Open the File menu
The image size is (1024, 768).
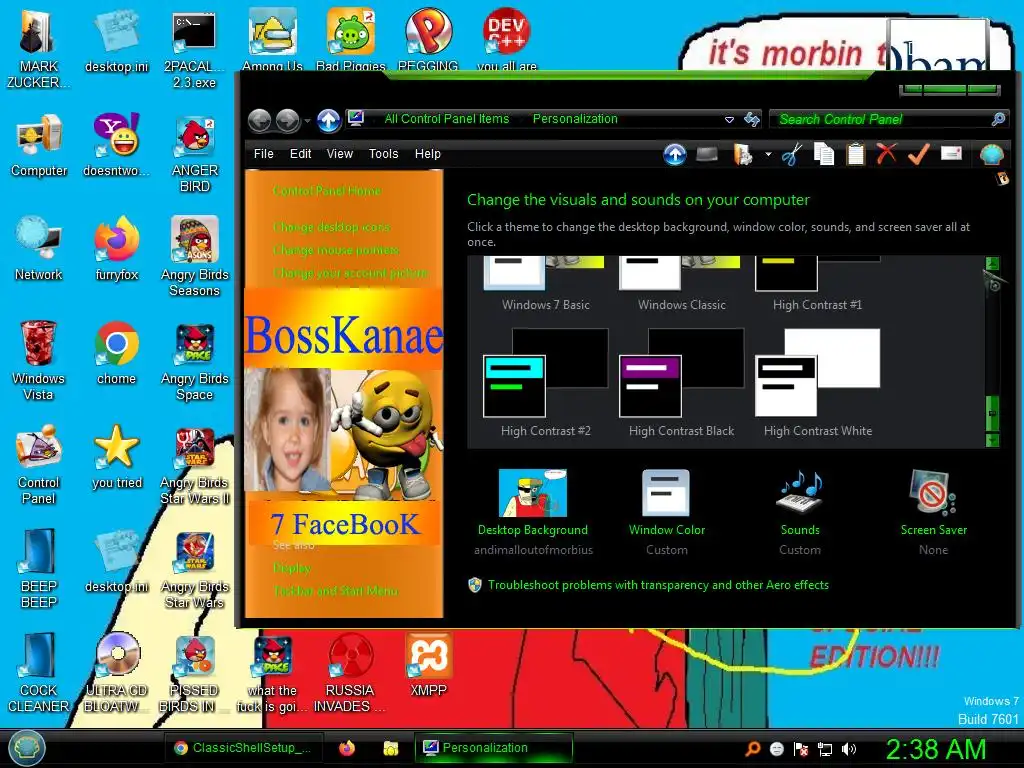(263, 153)
